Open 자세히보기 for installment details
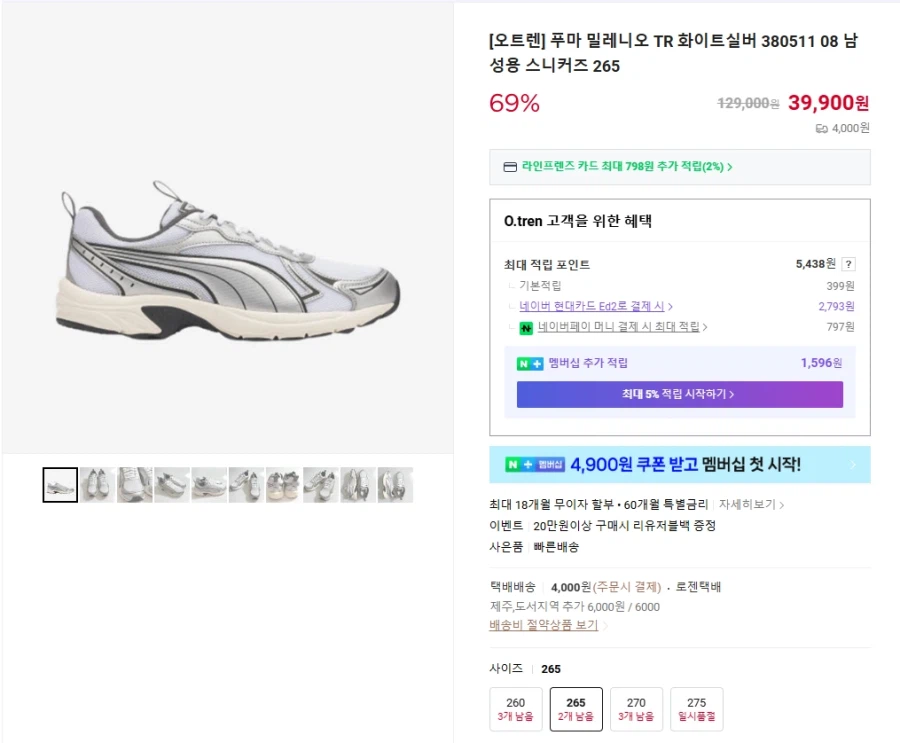 [751, 505]
